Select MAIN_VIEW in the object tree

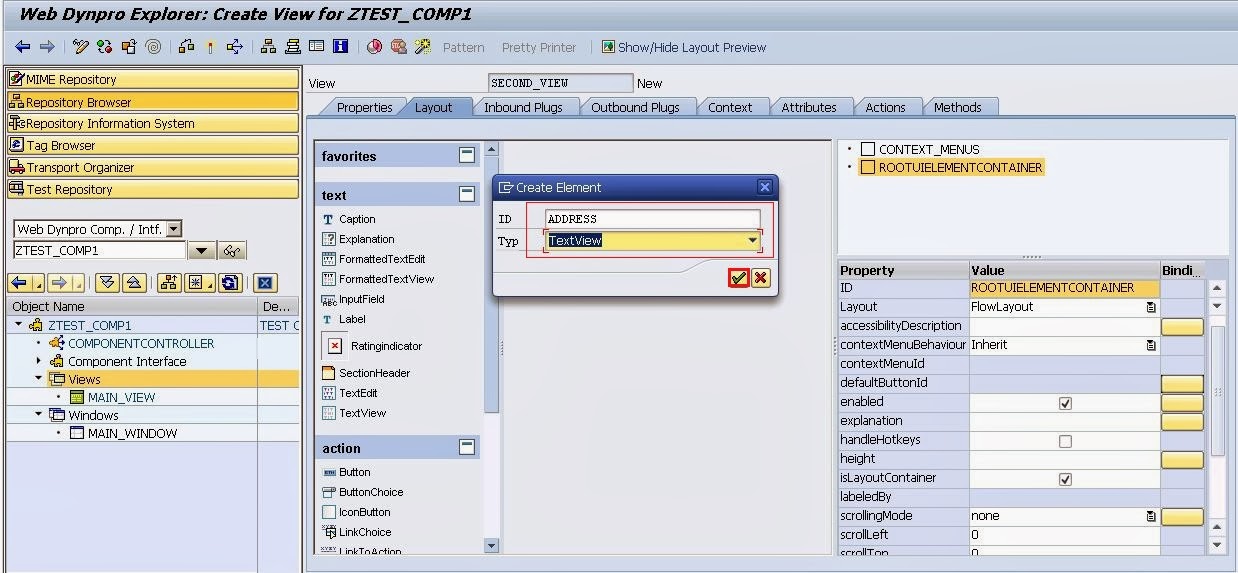click(121, 397)
